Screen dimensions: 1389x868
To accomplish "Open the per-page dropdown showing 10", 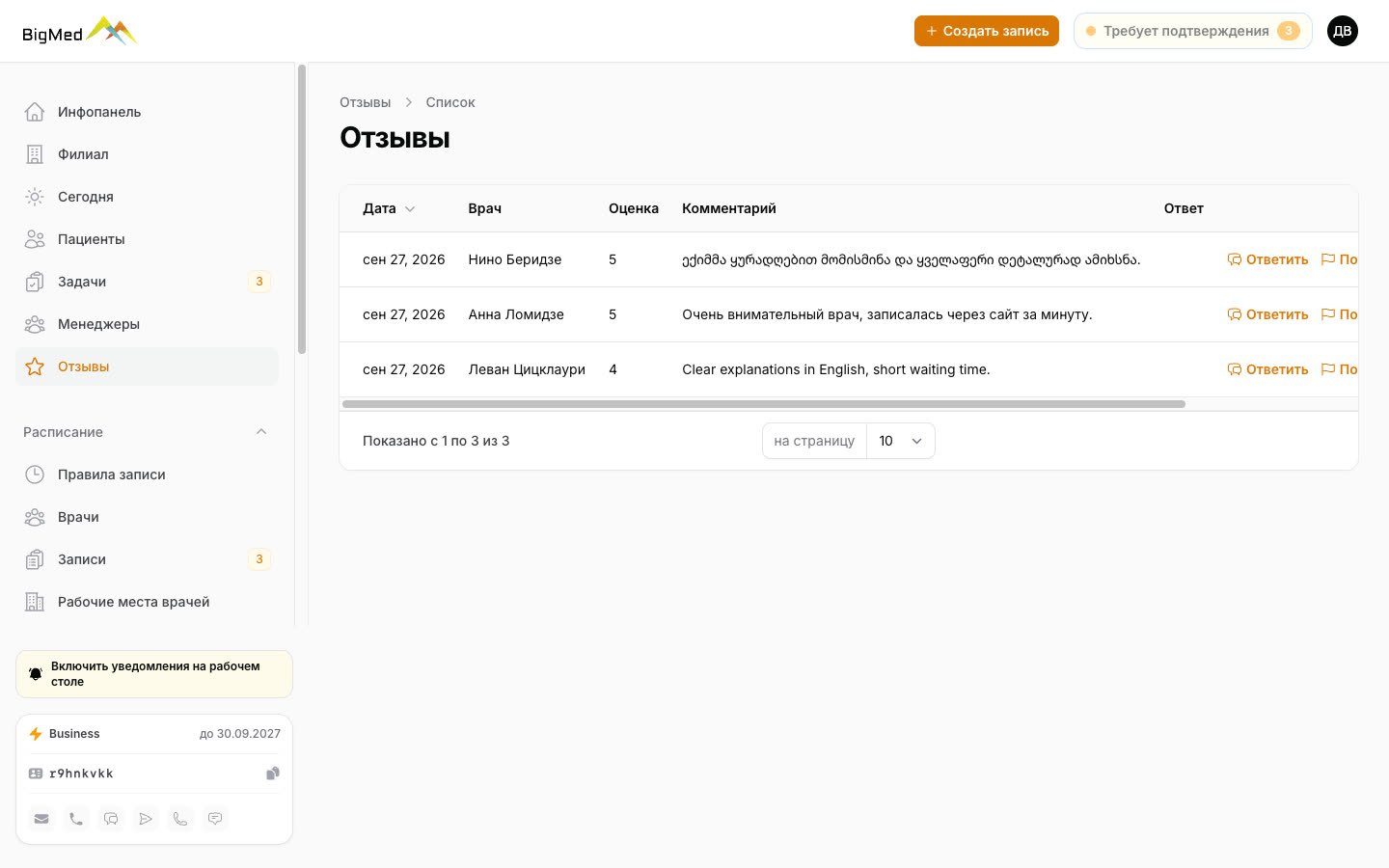I will click(x=901, y=441).
